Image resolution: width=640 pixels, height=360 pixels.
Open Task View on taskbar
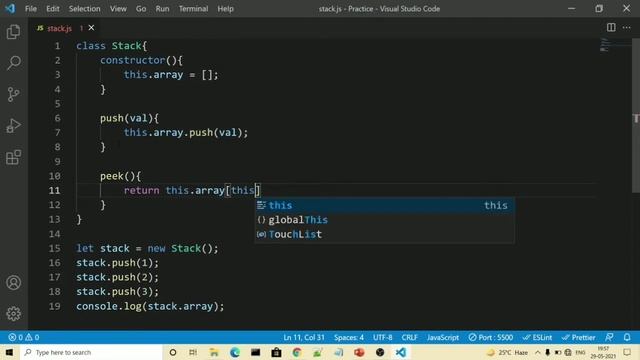[x=193, y=352]
